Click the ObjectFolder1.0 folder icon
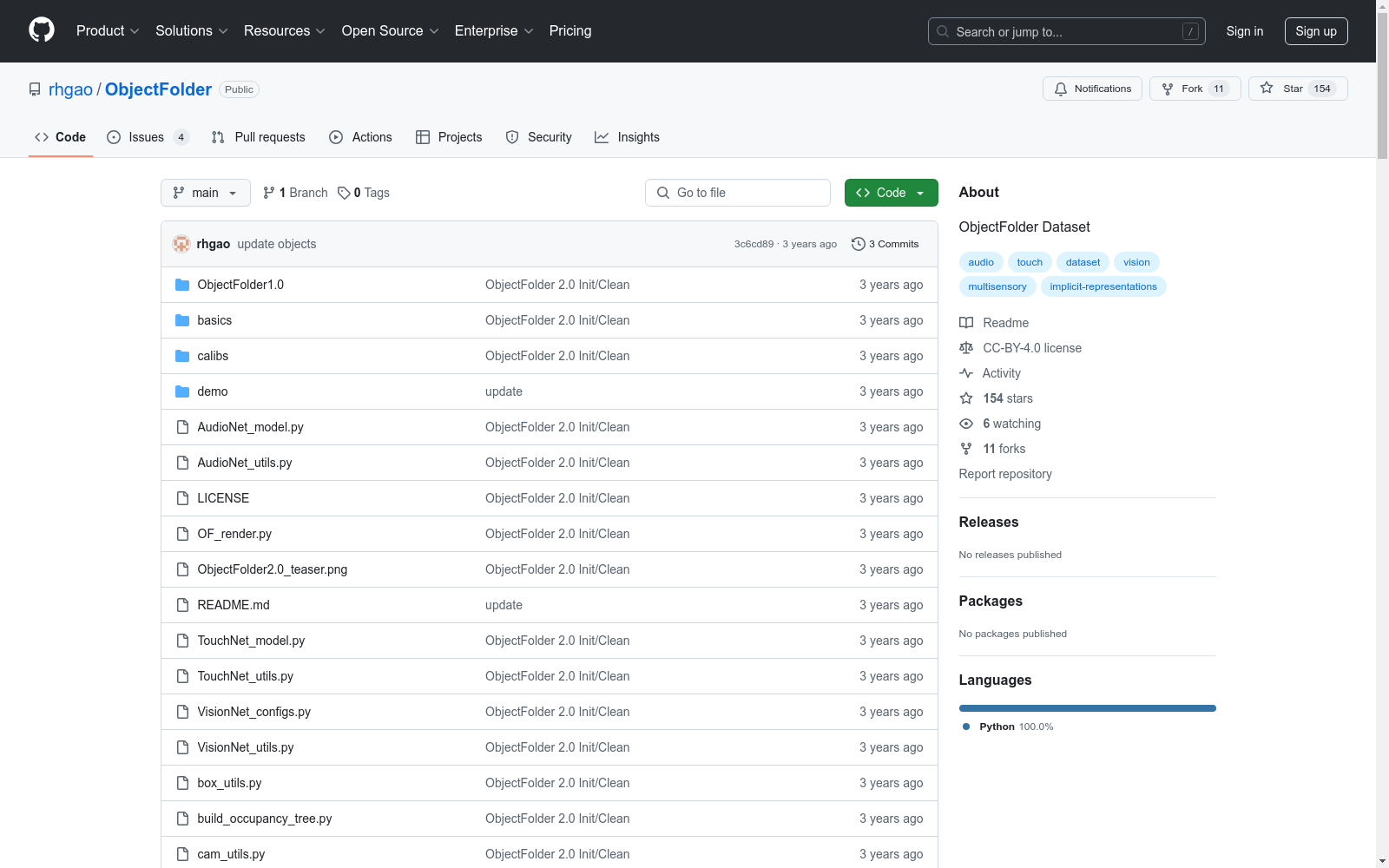1389x868 pixels. pyautogui.click(x=182, y=285)
